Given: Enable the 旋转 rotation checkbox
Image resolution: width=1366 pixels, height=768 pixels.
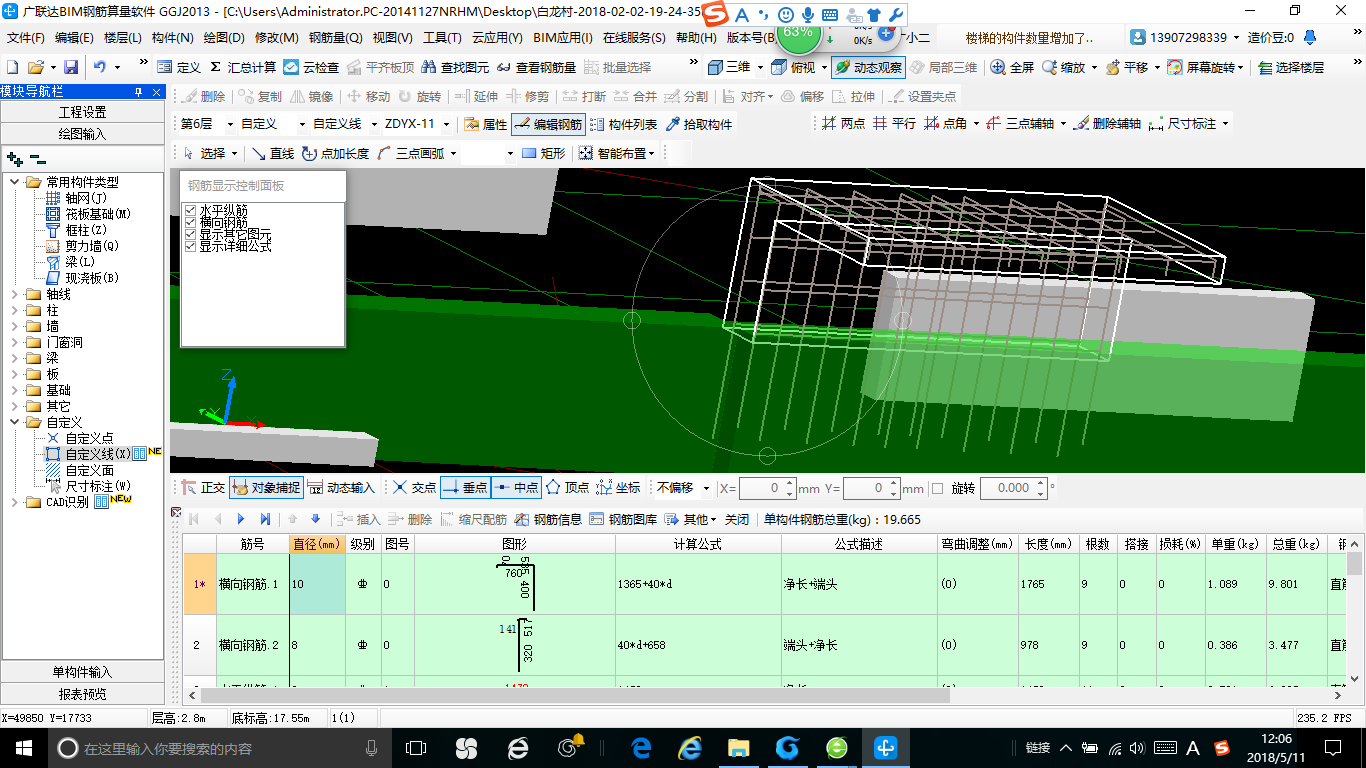Looking at the screenshot, I should click(x=937, y=488).
